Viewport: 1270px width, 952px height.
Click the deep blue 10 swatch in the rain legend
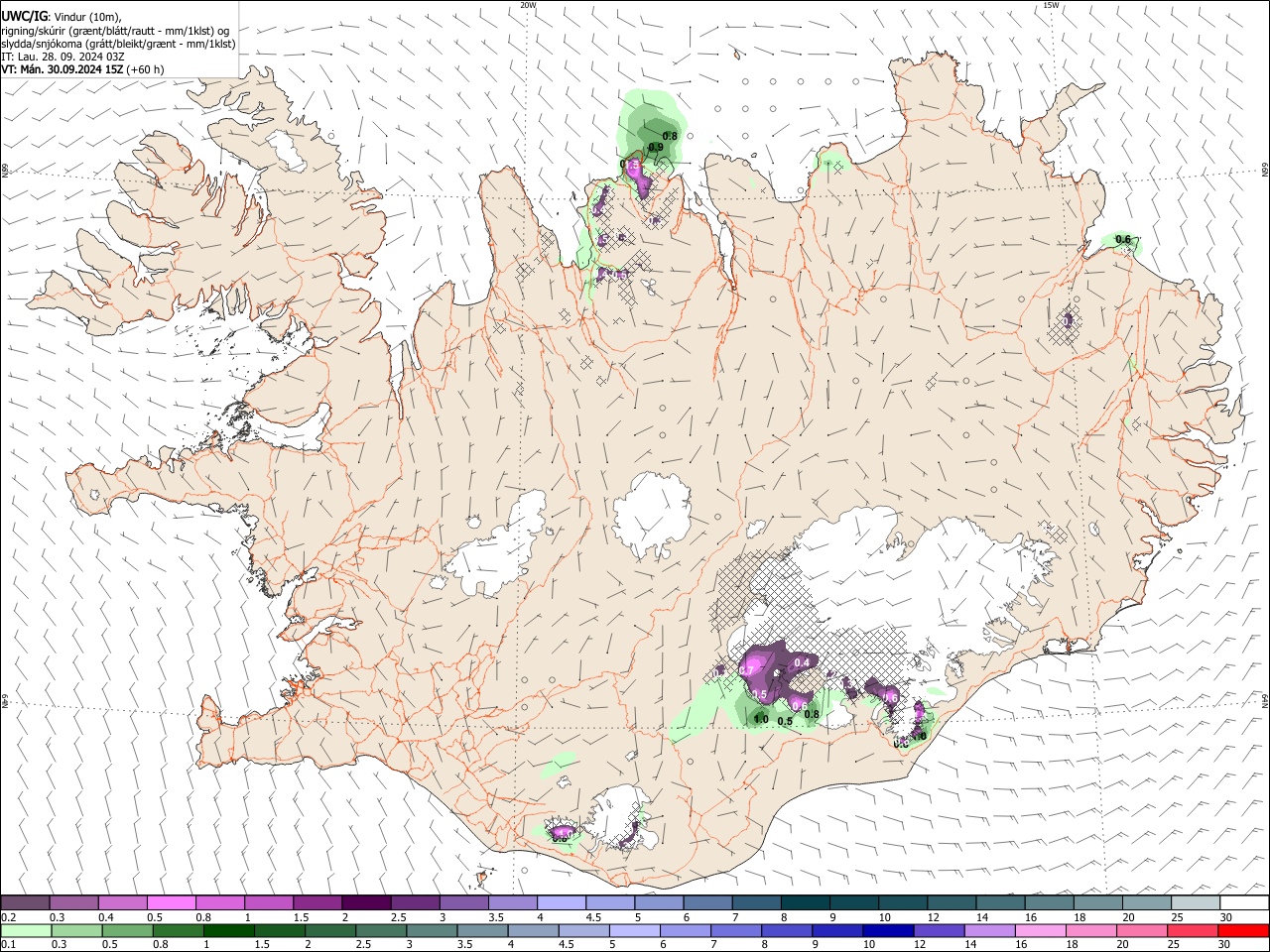click(886, 931)
